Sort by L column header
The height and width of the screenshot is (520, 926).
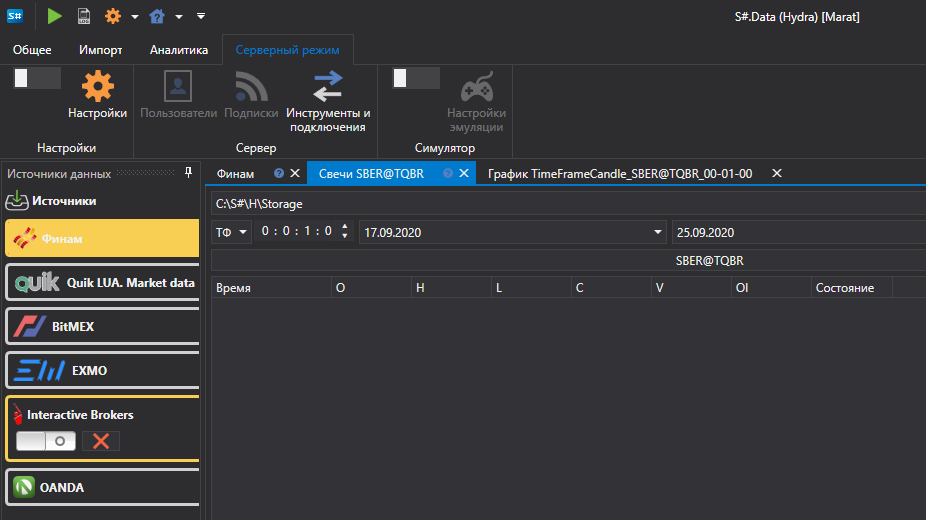[x=532, y=288]
